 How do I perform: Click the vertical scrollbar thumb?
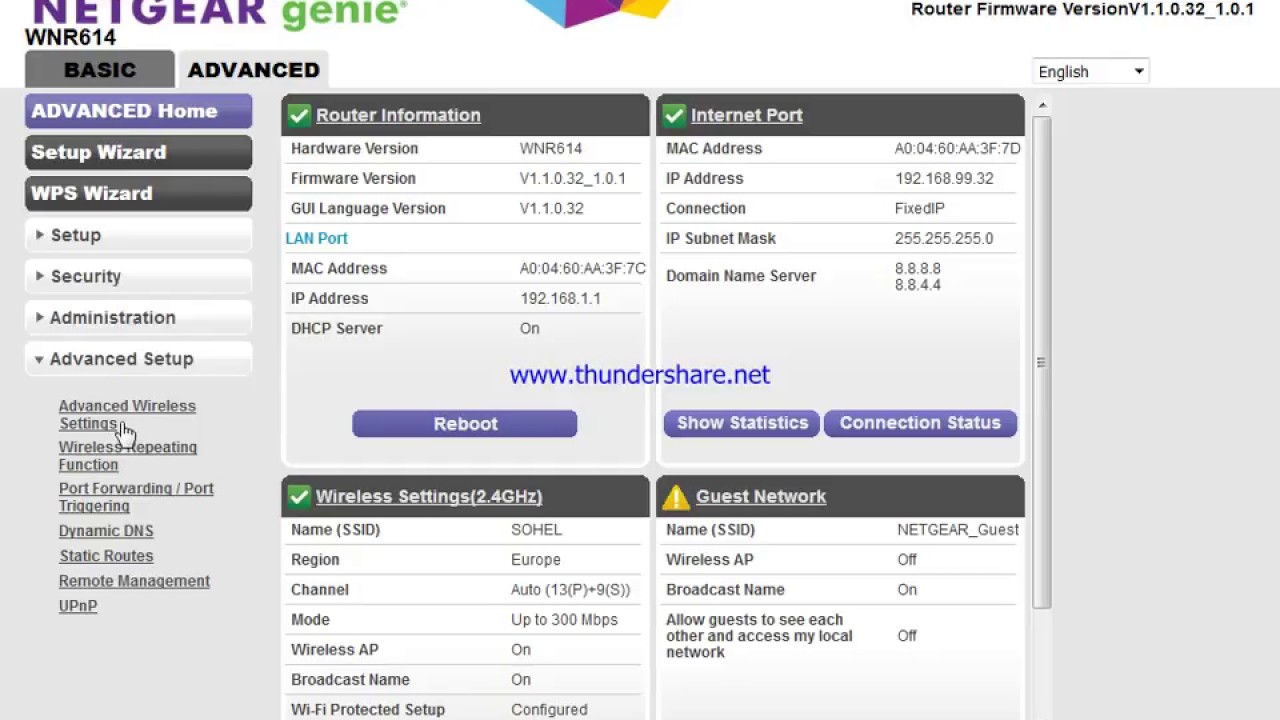[1042, 362]
